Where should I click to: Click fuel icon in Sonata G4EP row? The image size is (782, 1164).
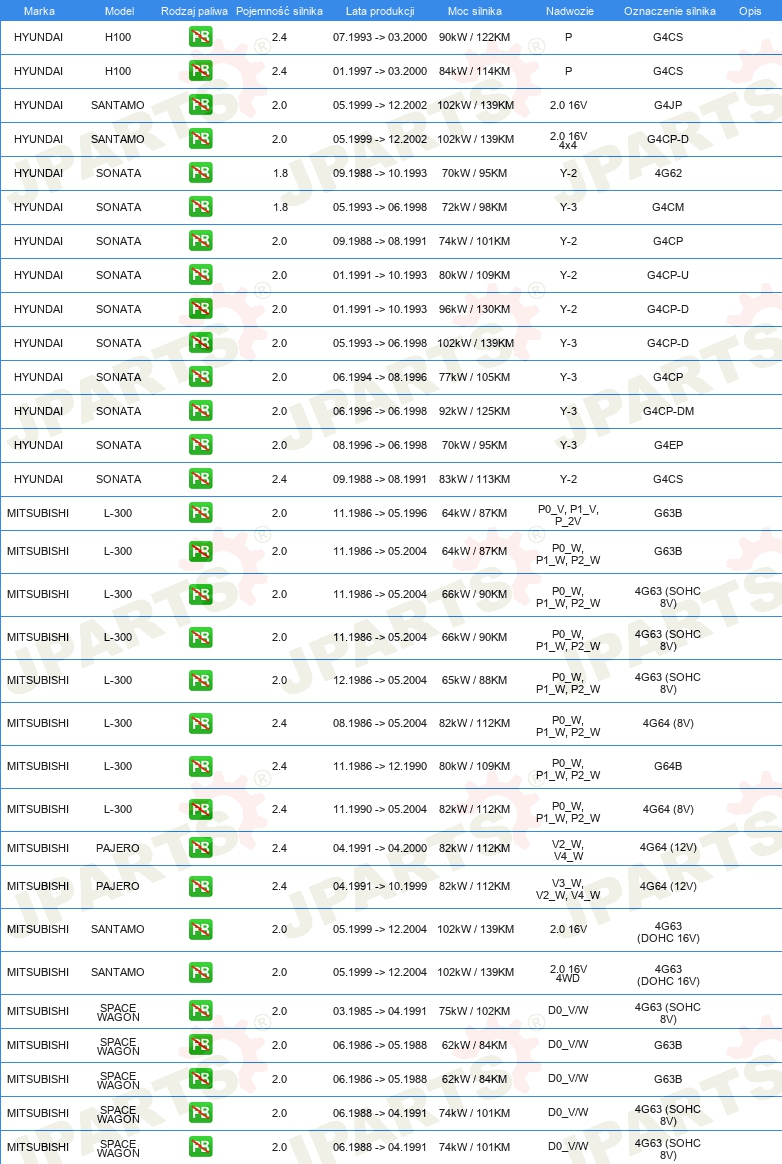[x=201, y=445]
